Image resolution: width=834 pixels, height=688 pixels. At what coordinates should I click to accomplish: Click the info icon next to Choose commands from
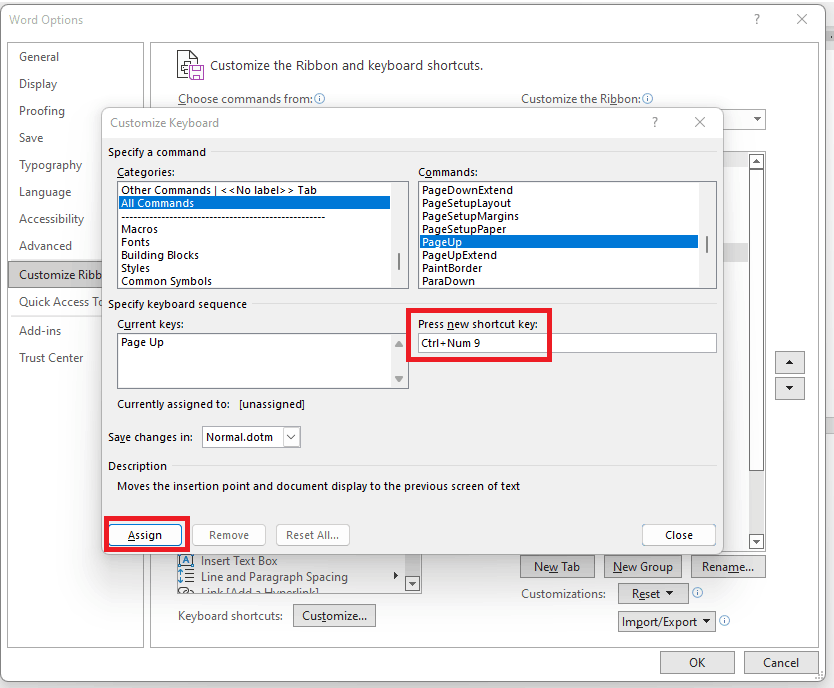[318, 98]
